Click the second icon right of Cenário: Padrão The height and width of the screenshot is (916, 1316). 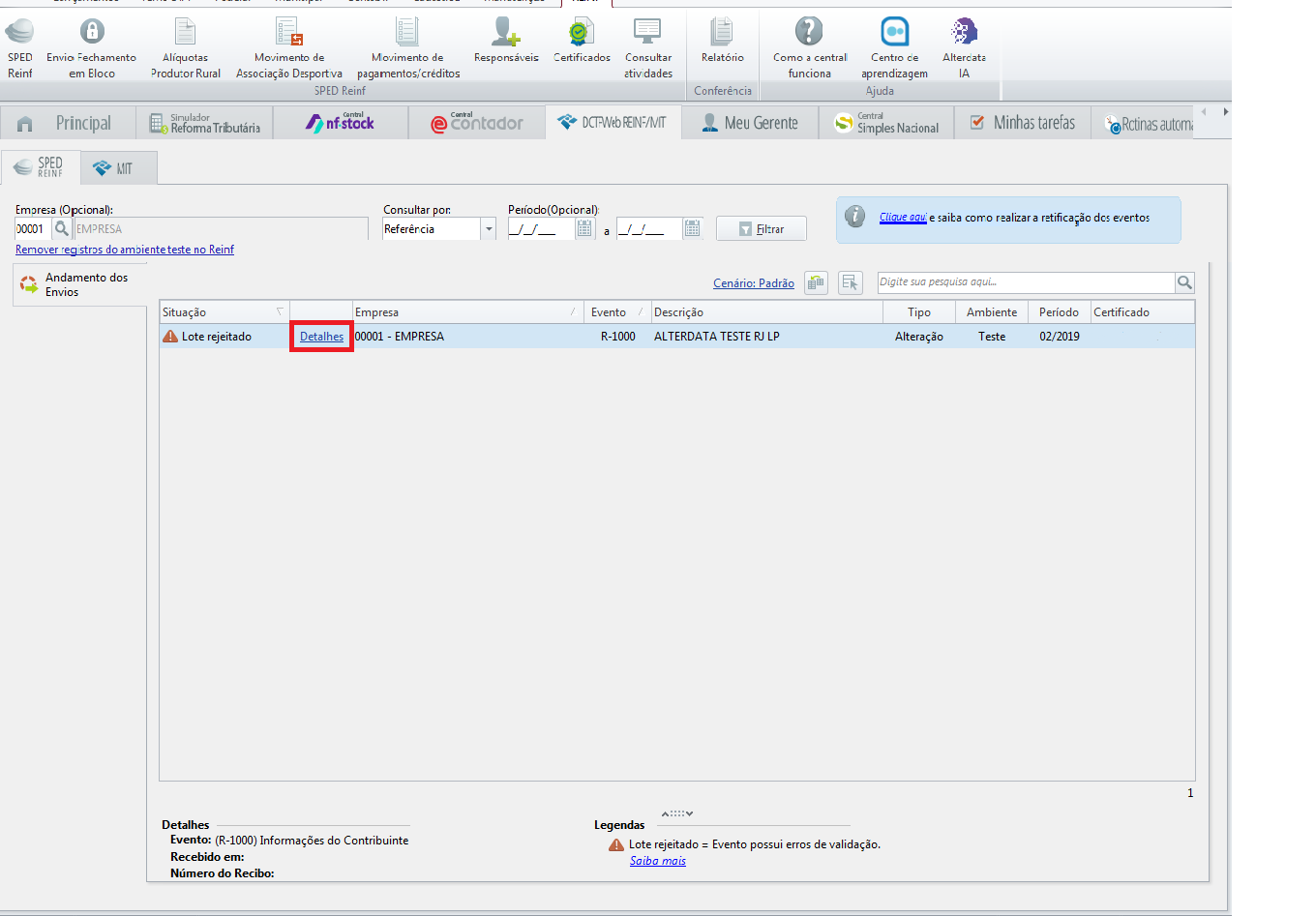click(x=851, y=282)
